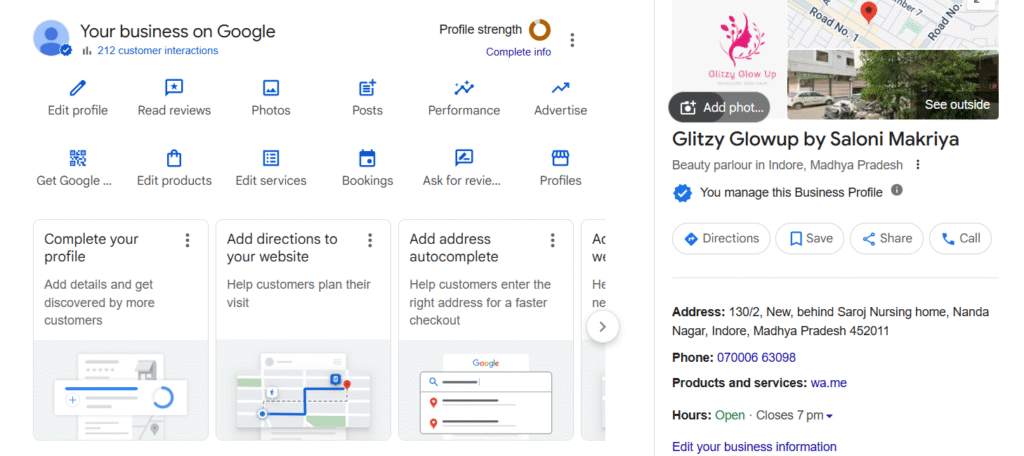Open the wa.me products and services link
This screenshot has height=456, width=1024.
829,383
